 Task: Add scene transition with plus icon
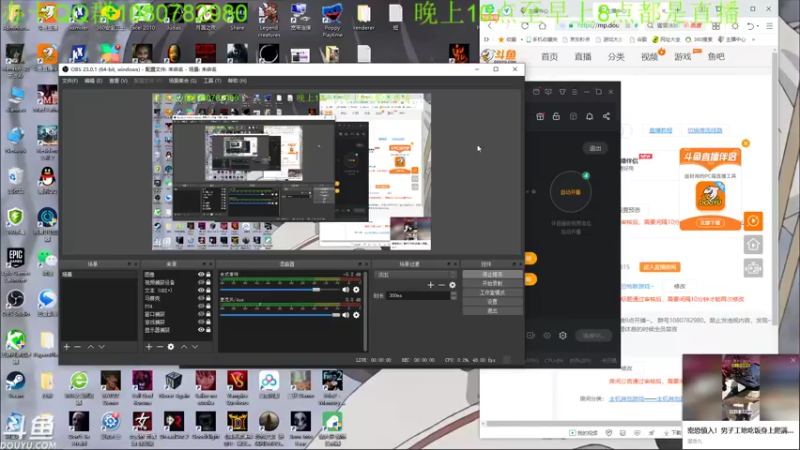pyautogui.click(x=431, y=285)
